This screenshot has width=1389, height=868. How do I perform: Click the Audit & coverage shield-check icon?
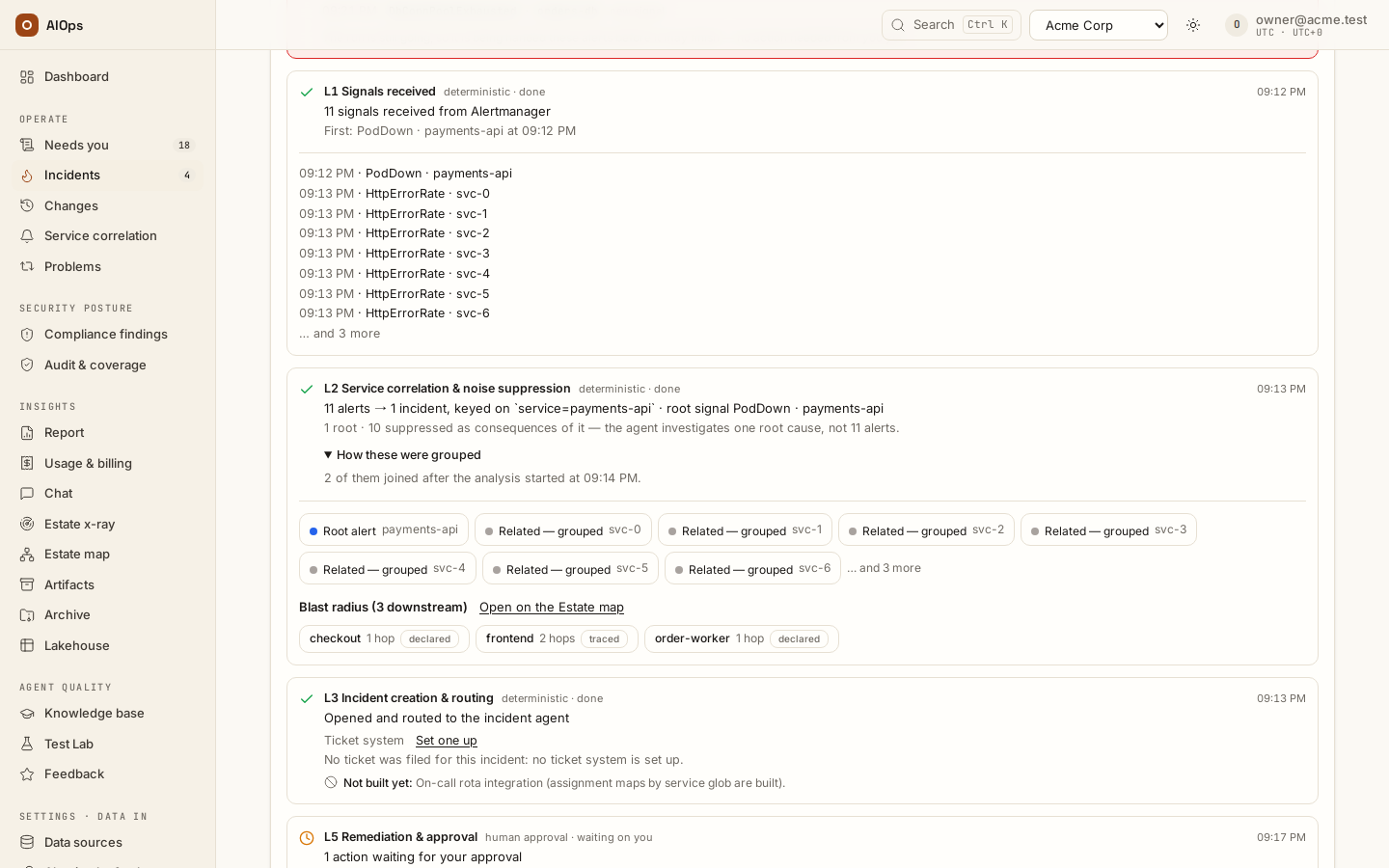tap(27, 366)
